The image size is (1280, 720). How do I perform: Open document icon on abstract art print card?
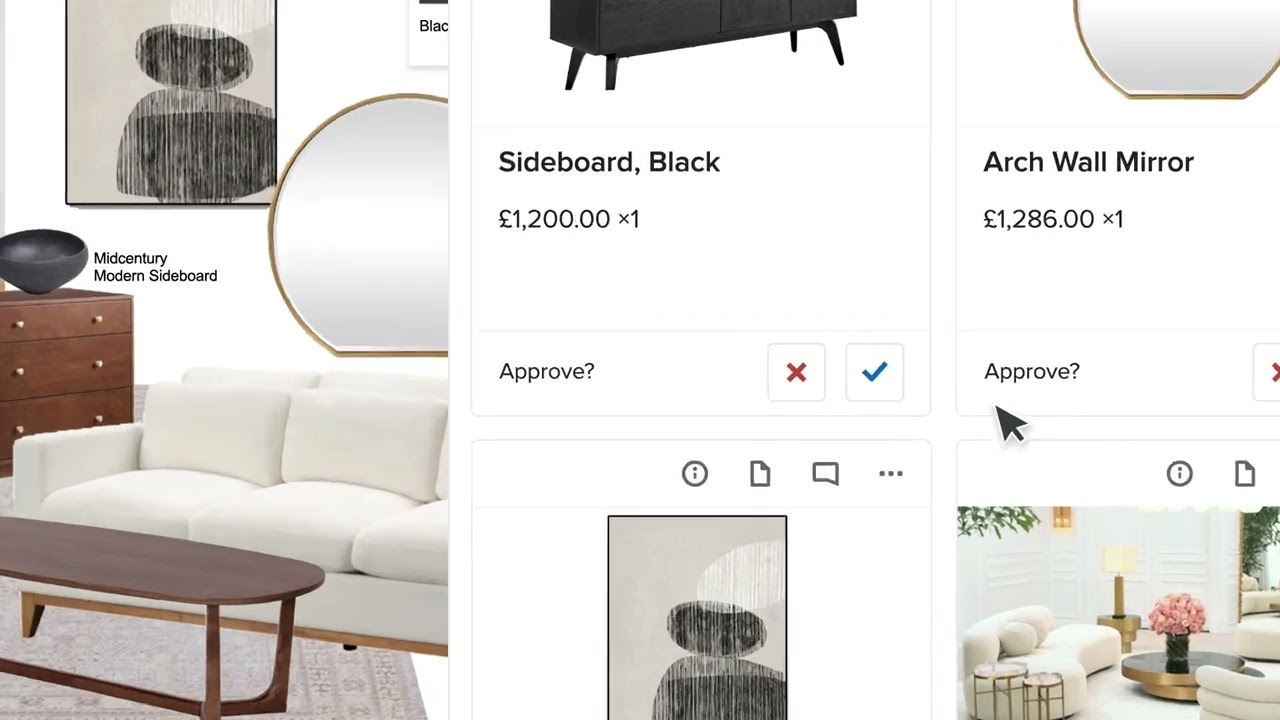tap(760, 474)
